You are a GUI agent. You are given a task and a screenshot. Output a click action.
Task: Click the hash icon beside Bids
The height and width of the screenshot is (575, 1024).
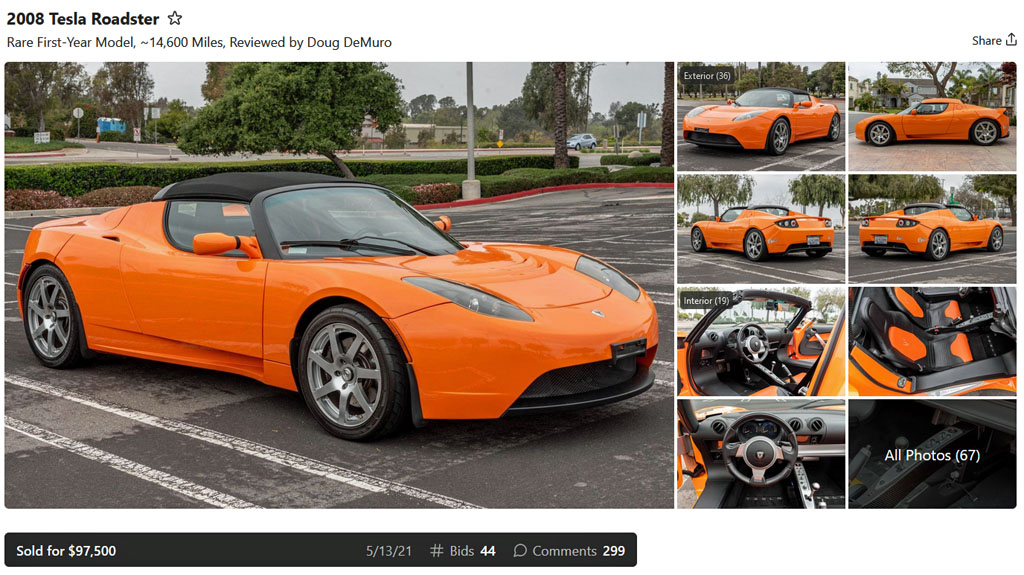tap(436, 551)
